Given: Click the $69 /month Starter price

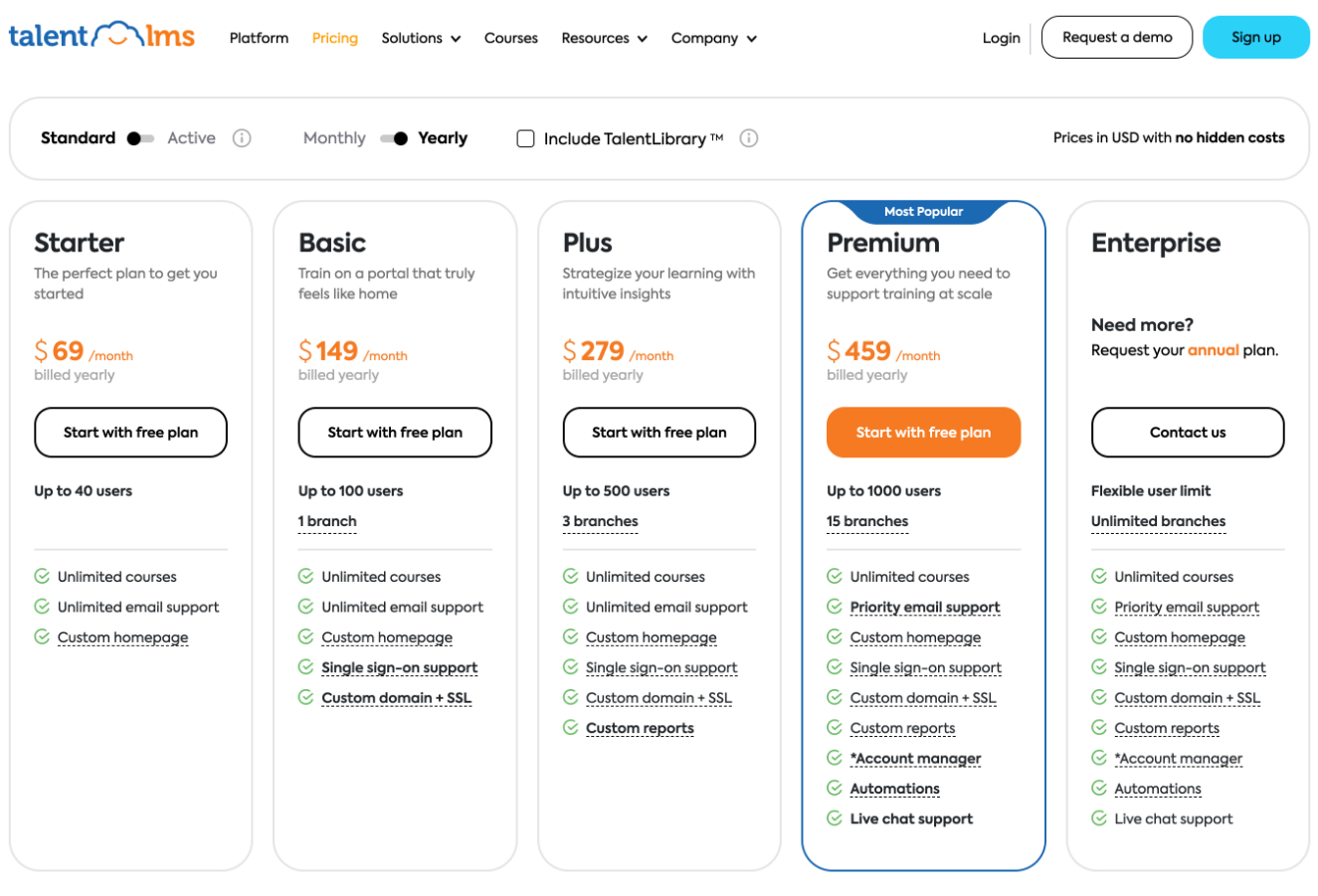Looking at the screenshot, I should (84, 351).
